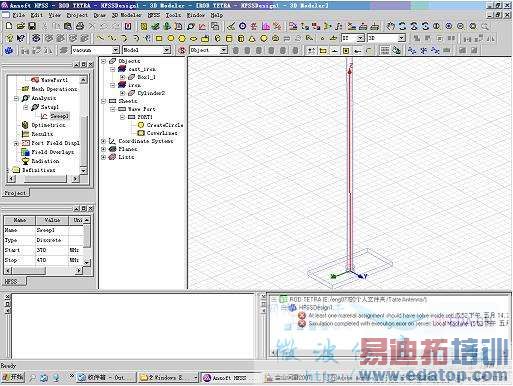Click the Validate green checkmark icon
This screenshot has width=513, height=386.
(155, 26)
